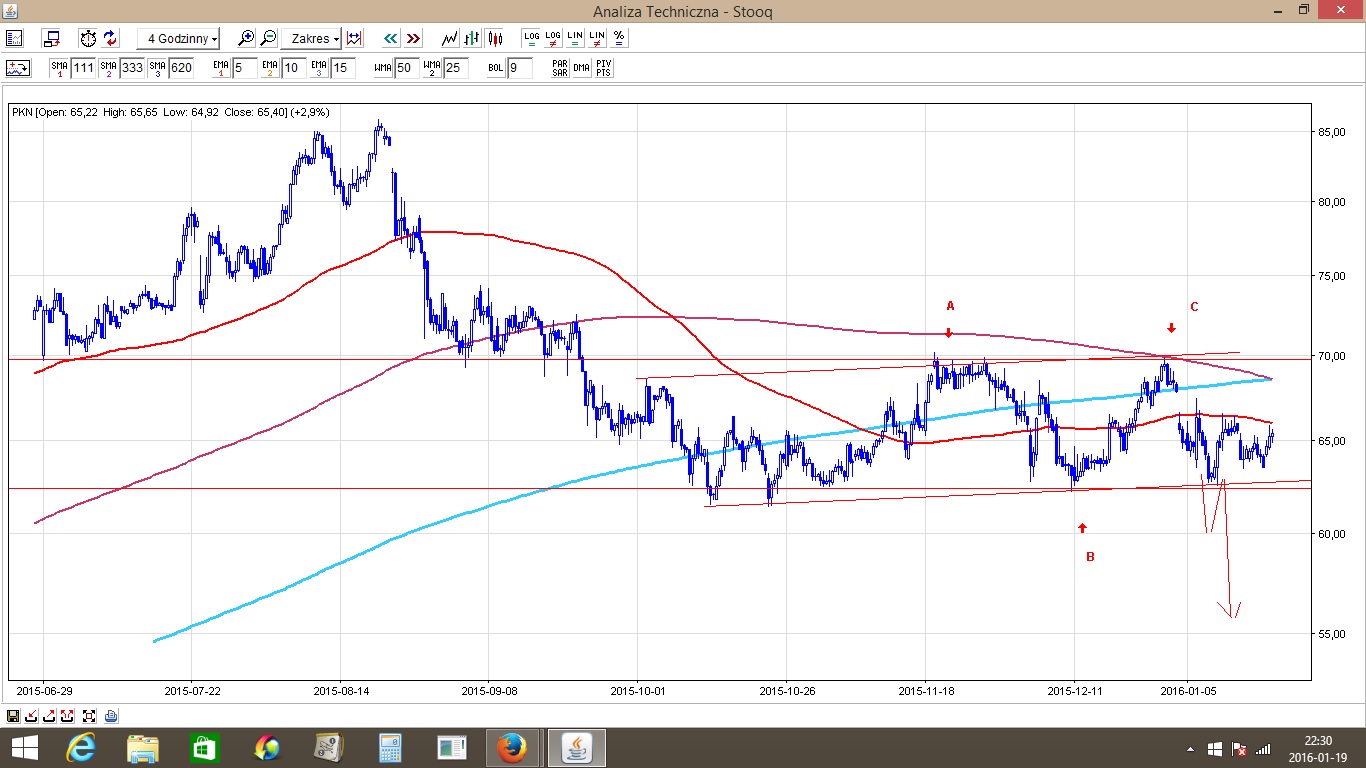Click the EMA 2 period field
This screenshot has height=768, width=1366.
[x=292, y=68]
